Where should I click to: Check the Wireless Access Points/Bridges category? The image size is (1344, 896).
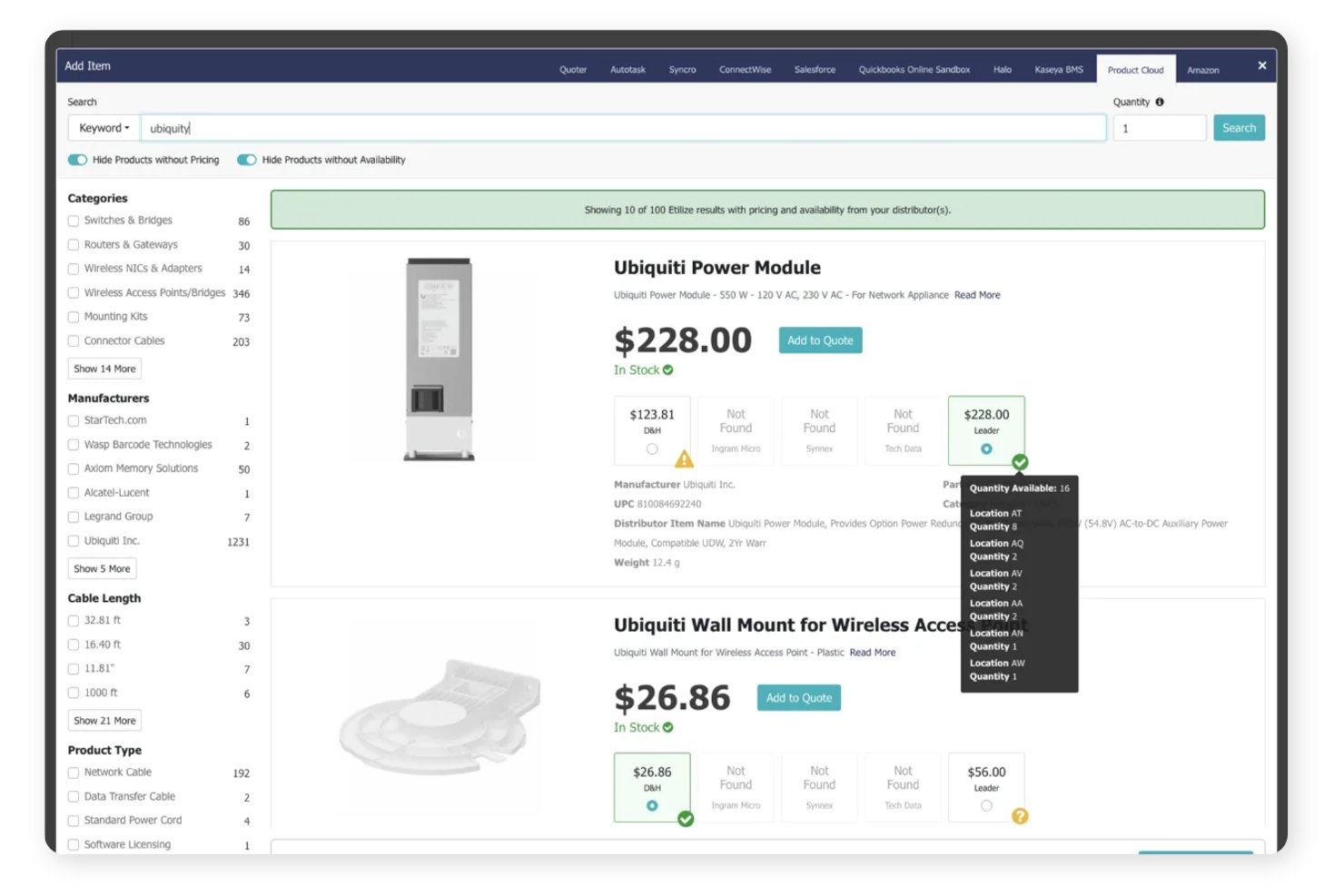(x=74, y=293)
